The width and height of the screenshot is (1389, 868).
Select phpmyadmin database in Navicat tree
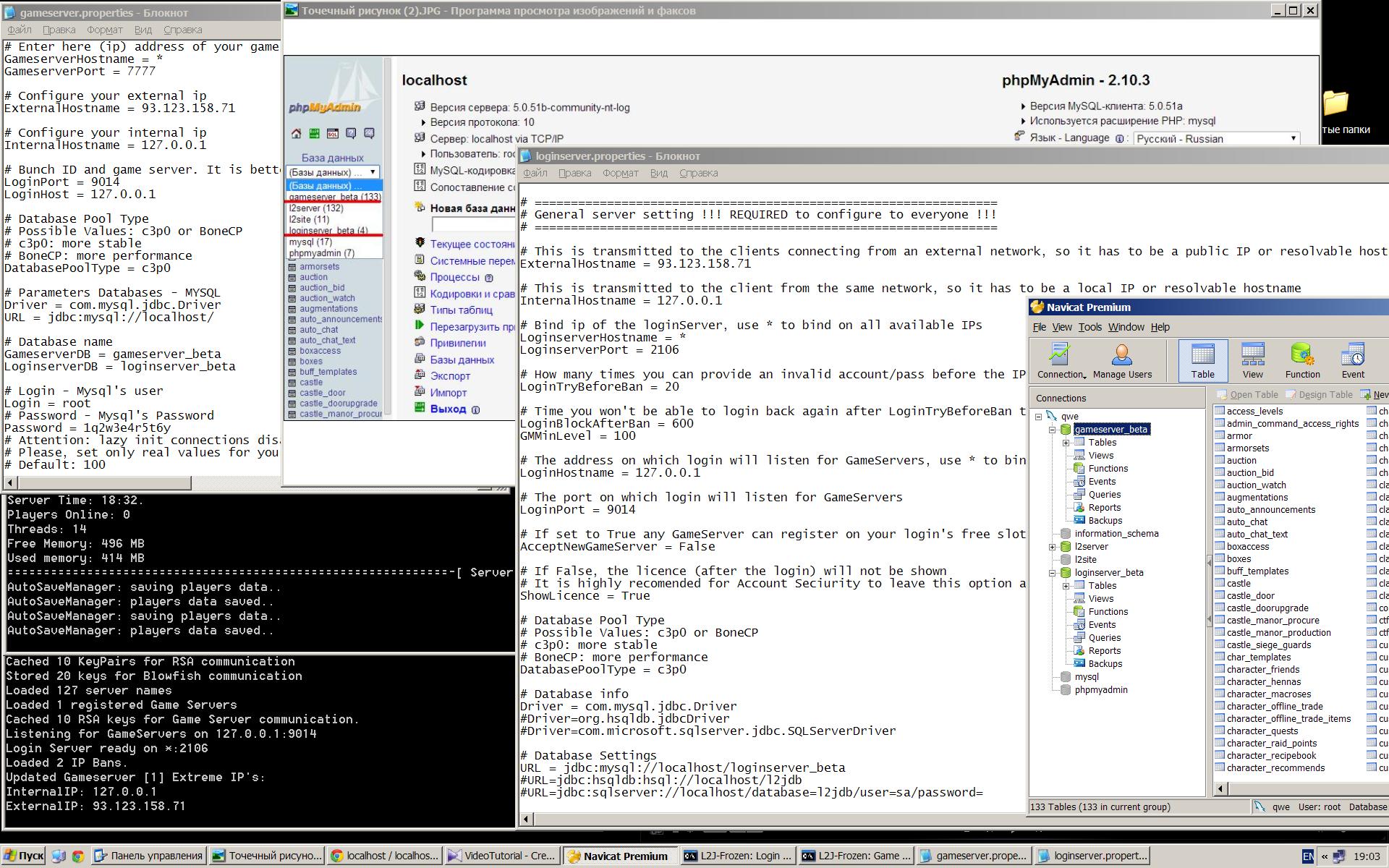click(1100, 690)
